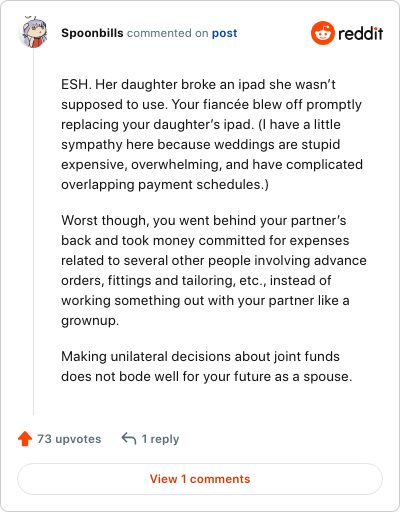Viewport: 400px width, 512px height.
Task: Click the line "does not bode well for your future"
Action: click(x=207, y=377)
